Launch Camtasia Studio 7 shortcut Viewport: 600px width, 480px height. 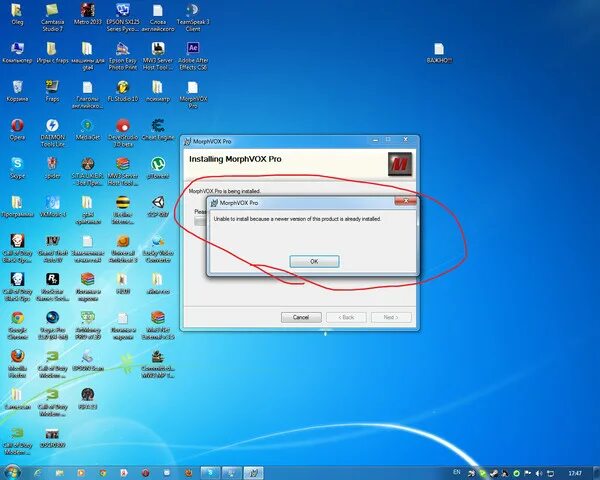coord(52,18)
